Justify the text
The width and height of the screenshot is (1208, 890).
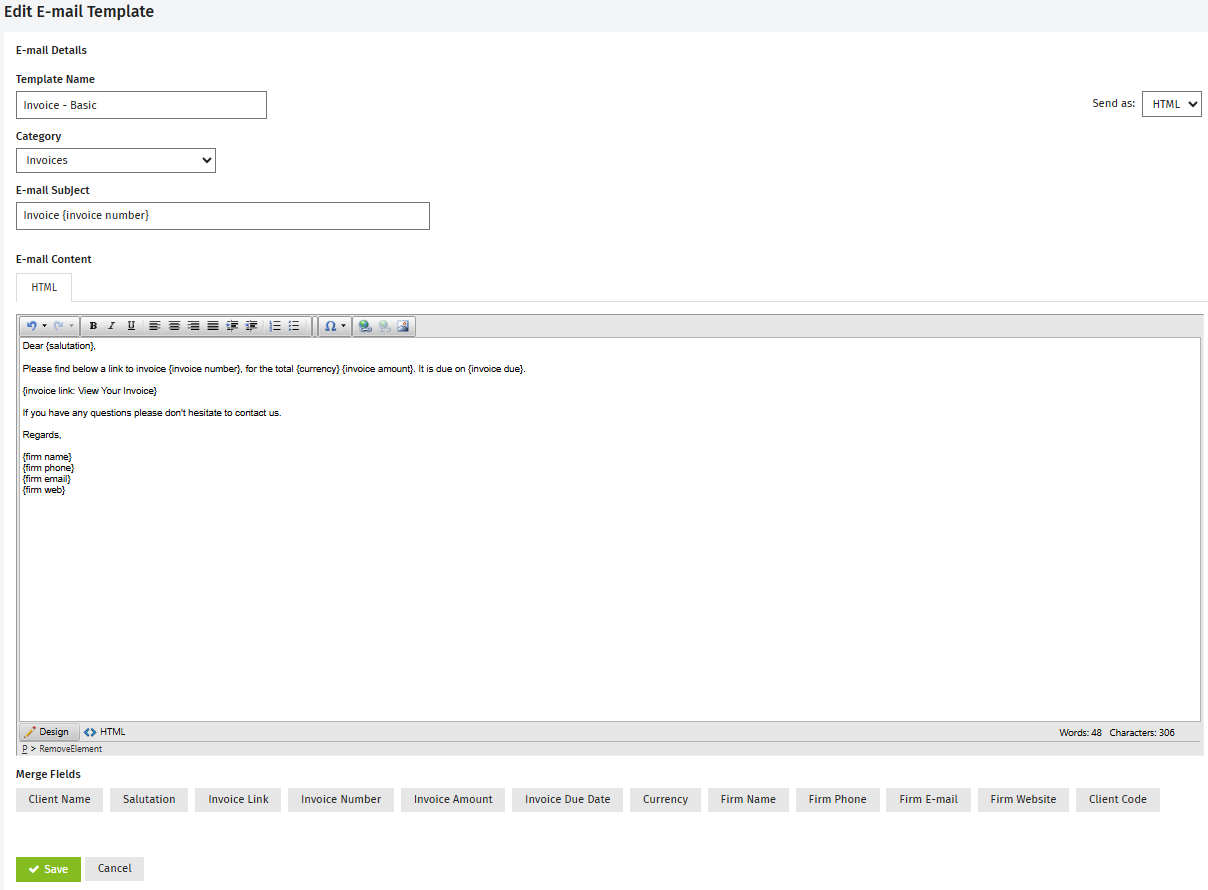(x=213, y=326)
